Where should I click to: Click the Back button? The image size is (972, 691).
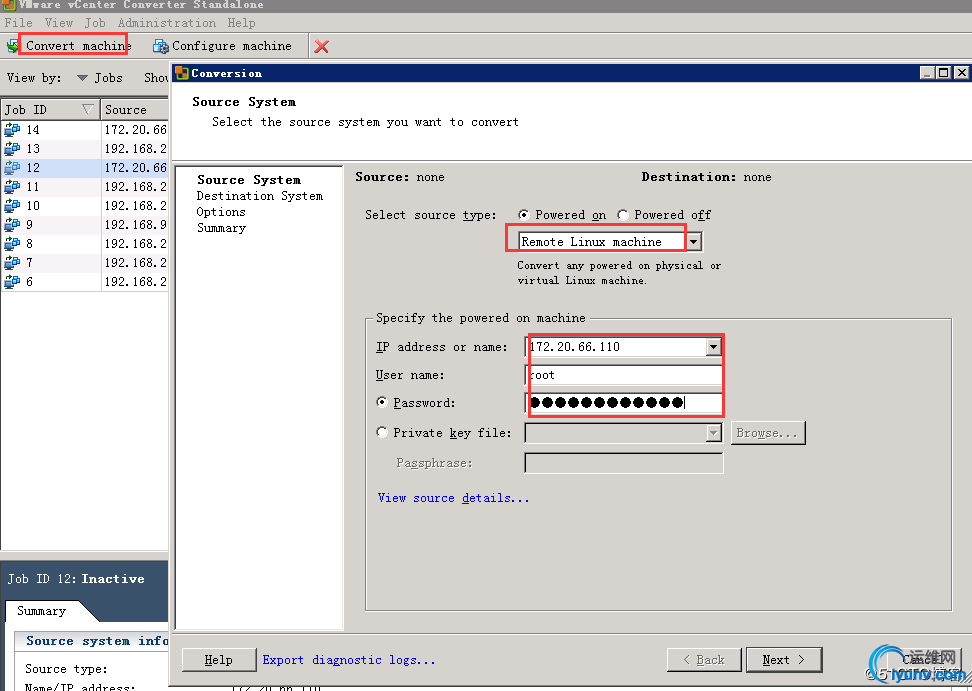pyautogui.click(x=704, y=660)
